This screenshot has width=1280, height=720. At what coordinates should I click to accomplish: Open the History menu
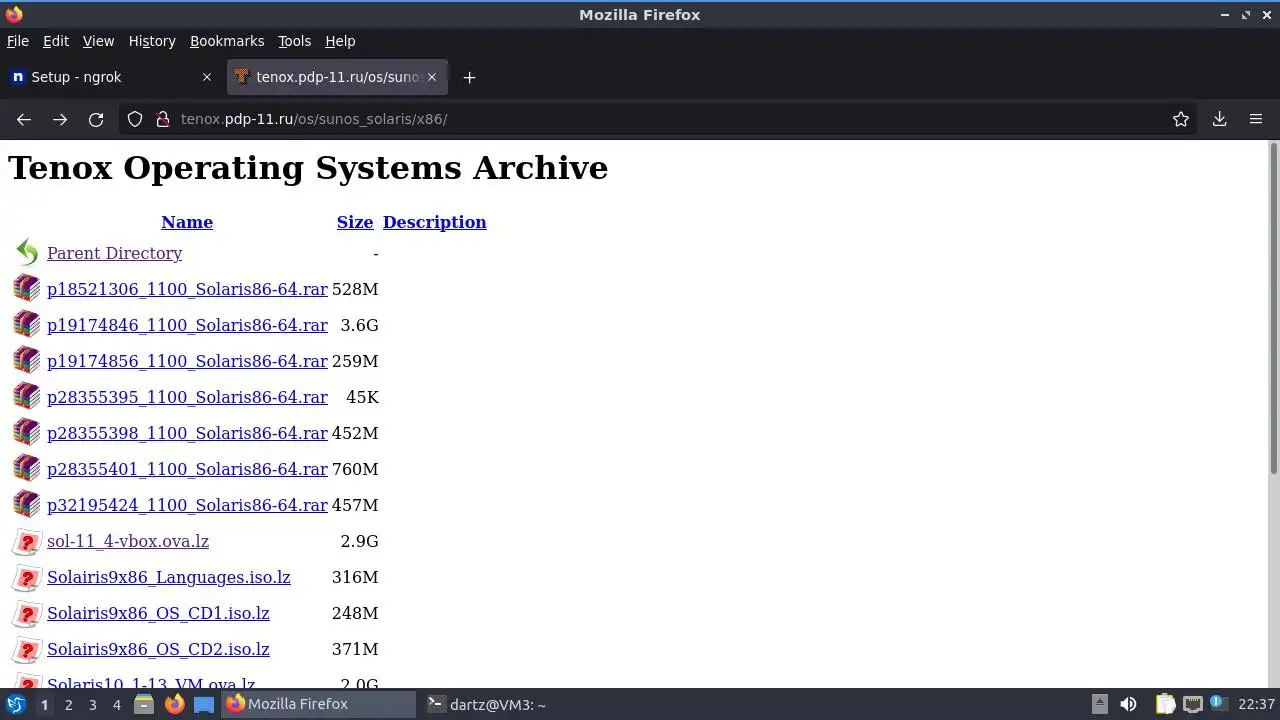[x=152, y=41]
